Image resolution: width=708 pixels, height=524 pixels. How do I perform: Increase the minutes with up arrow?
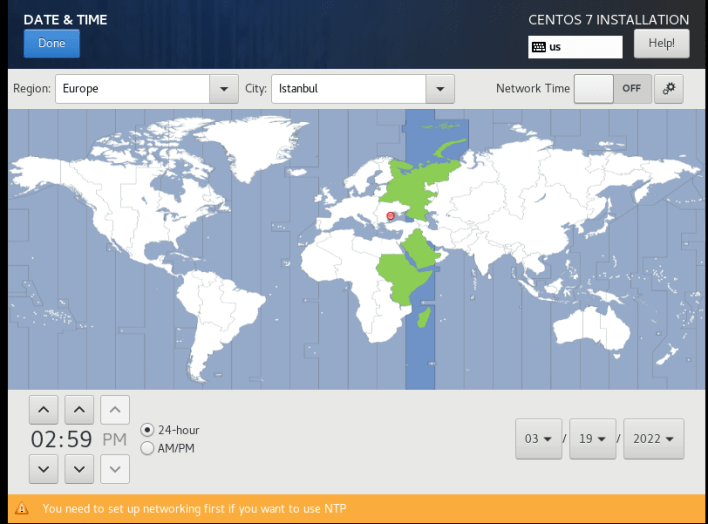[79, 410]
